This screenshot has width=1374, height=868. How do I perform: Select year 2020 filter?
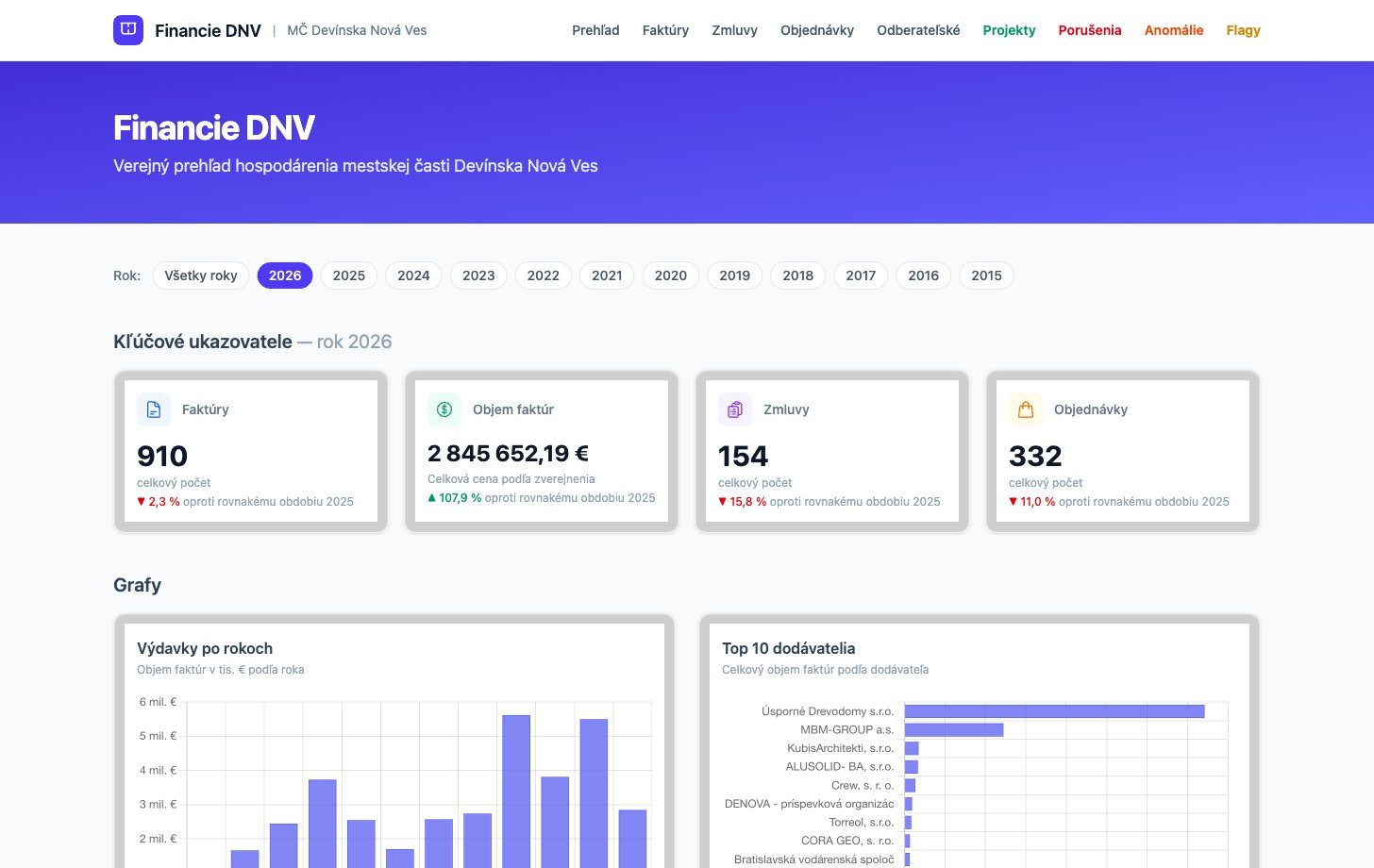pos(671,275)
